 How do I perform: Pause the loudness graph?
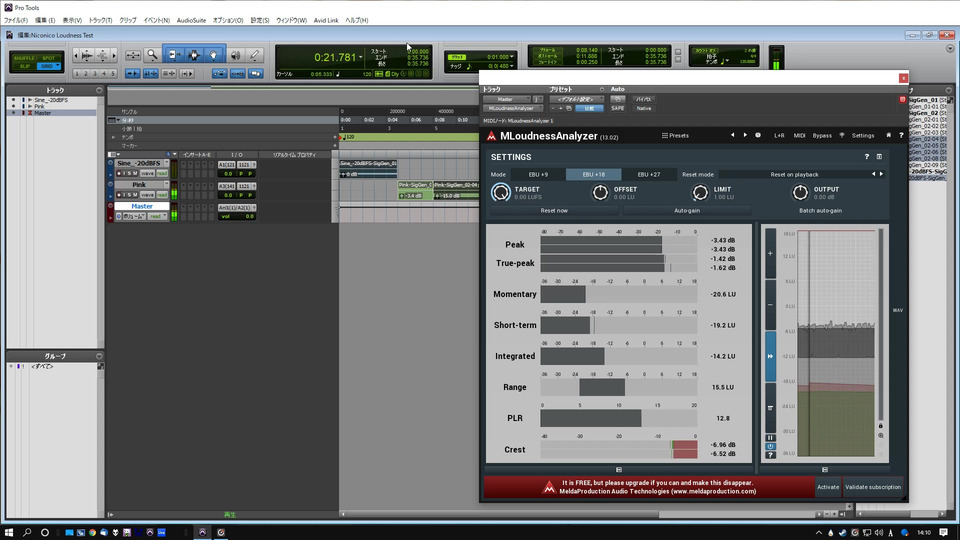pyautogui.click(x=770, y=438)
